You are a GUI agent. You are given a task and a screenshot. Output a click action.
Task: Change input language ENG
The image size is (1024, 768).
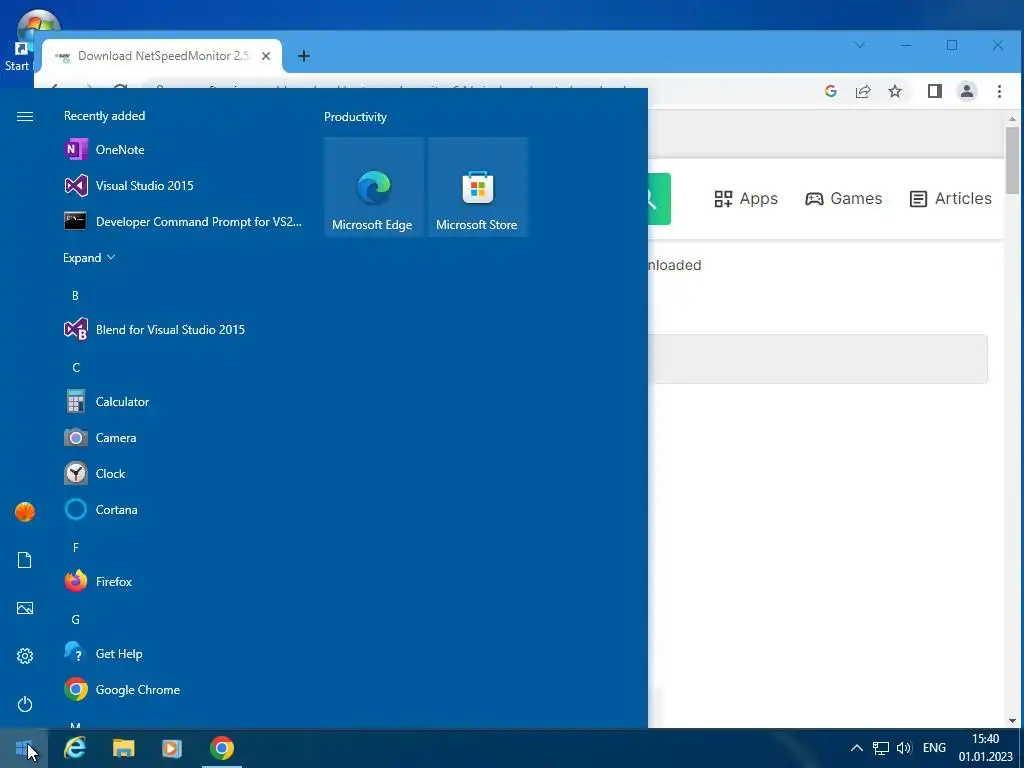[x=935, y=748]
